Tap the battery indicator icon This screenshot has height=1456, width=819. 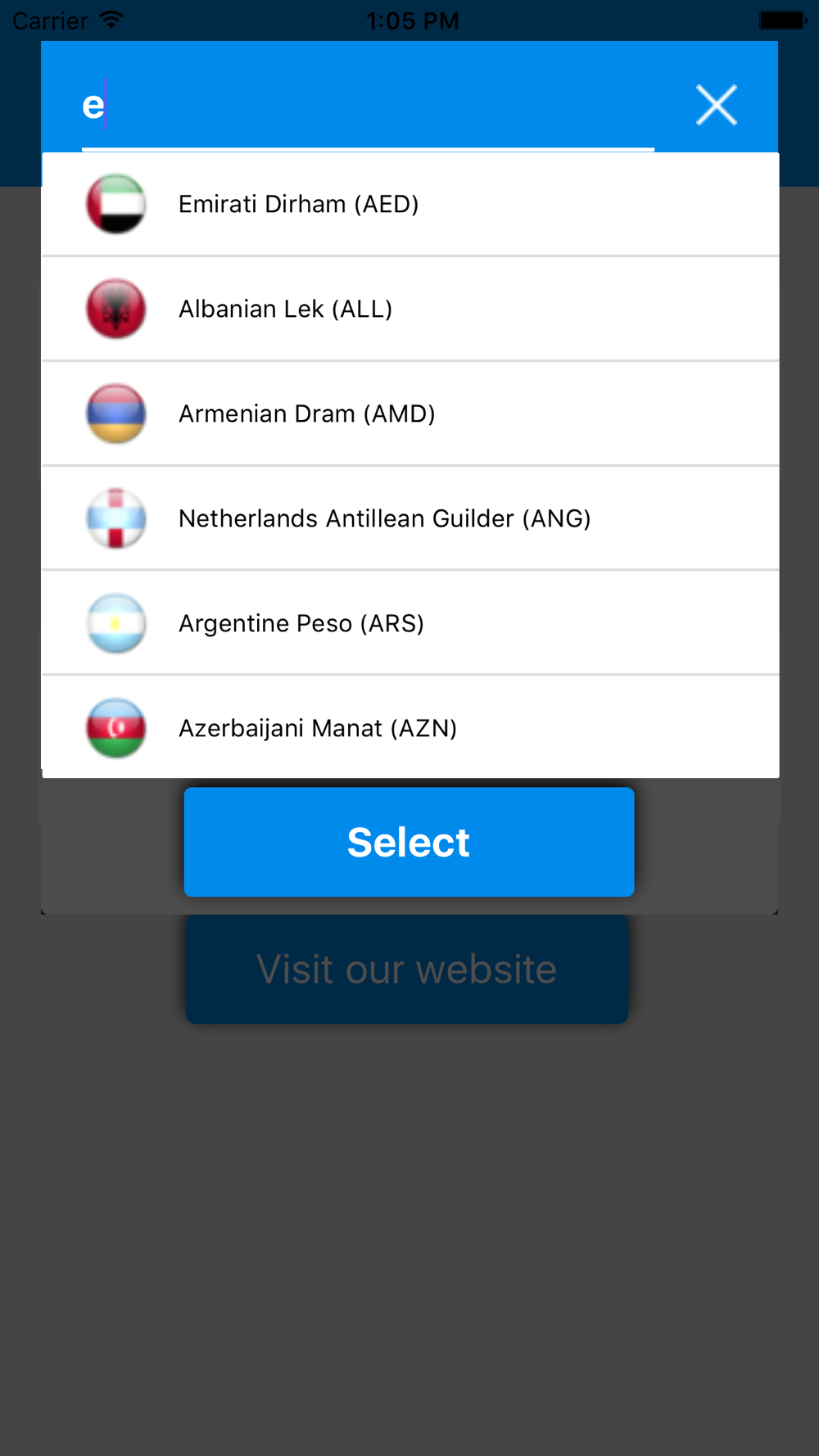[783, 20]
